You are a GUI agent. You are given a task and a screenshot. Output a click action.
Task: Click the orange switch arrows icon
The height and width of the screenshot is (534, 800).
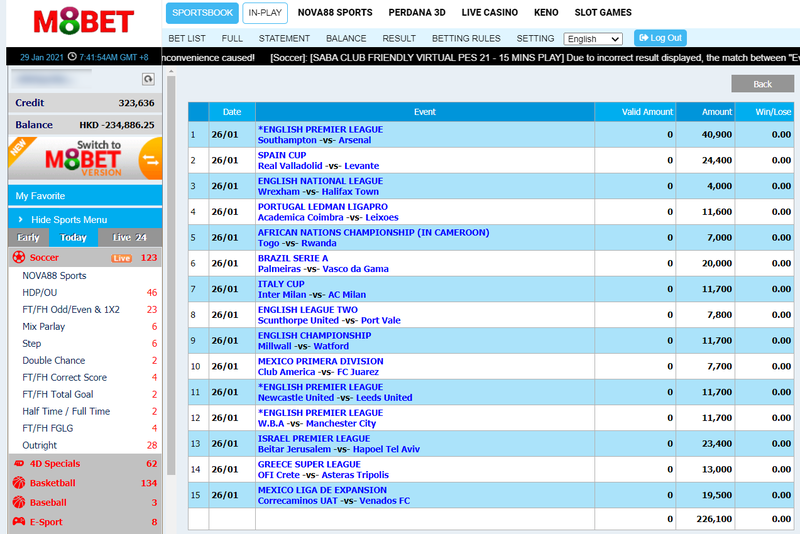coord(151,161)
